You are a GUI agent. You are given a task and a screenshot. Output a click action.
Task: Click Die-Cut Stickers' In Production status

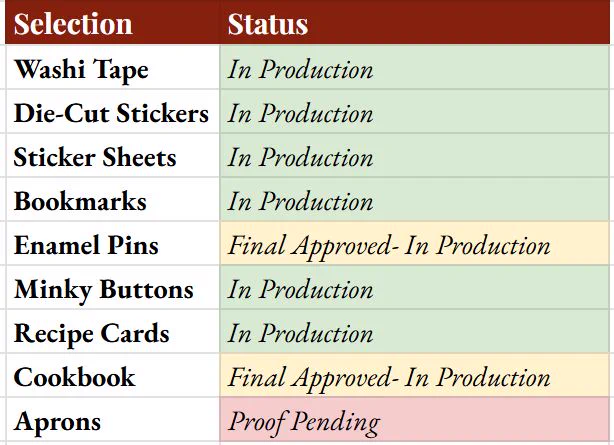tap(415, 111)
